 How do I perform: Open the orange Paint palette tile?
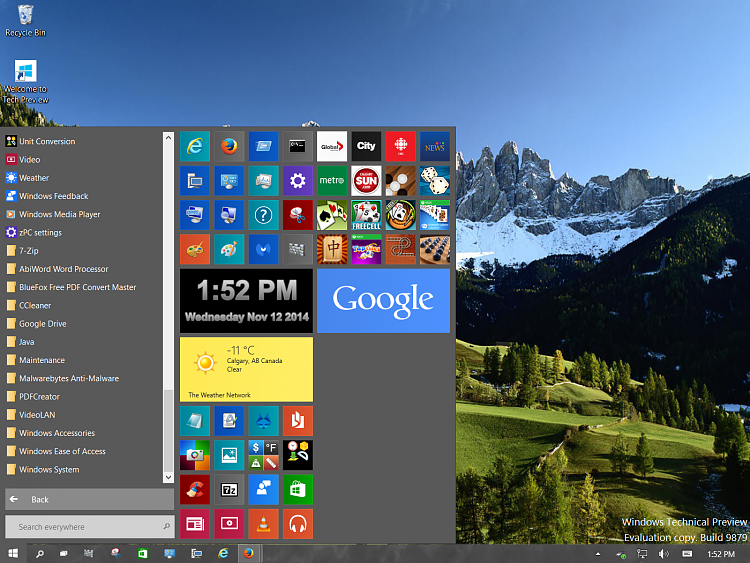tap(195, 249)
